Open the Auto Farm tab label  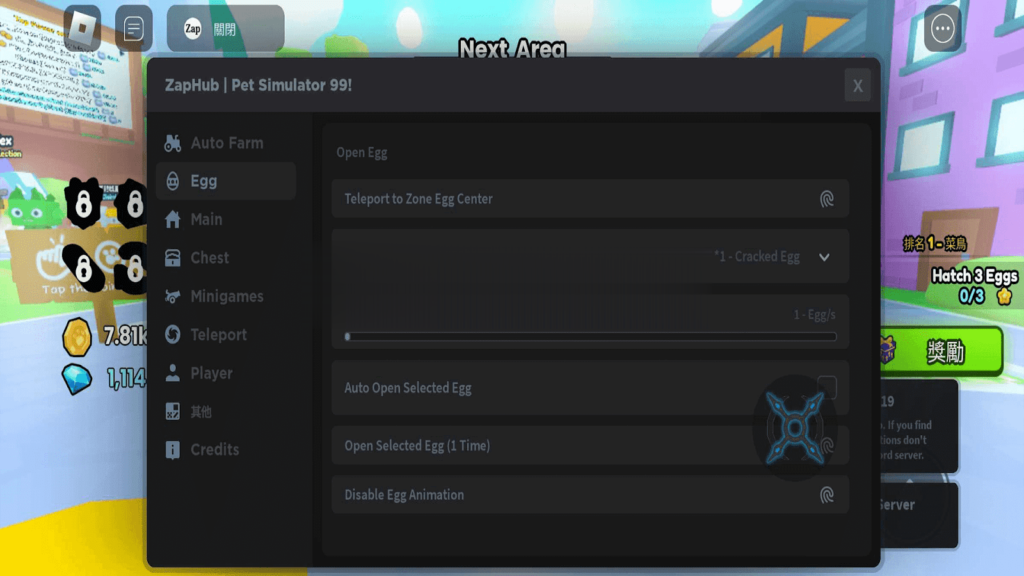point(227,143)
